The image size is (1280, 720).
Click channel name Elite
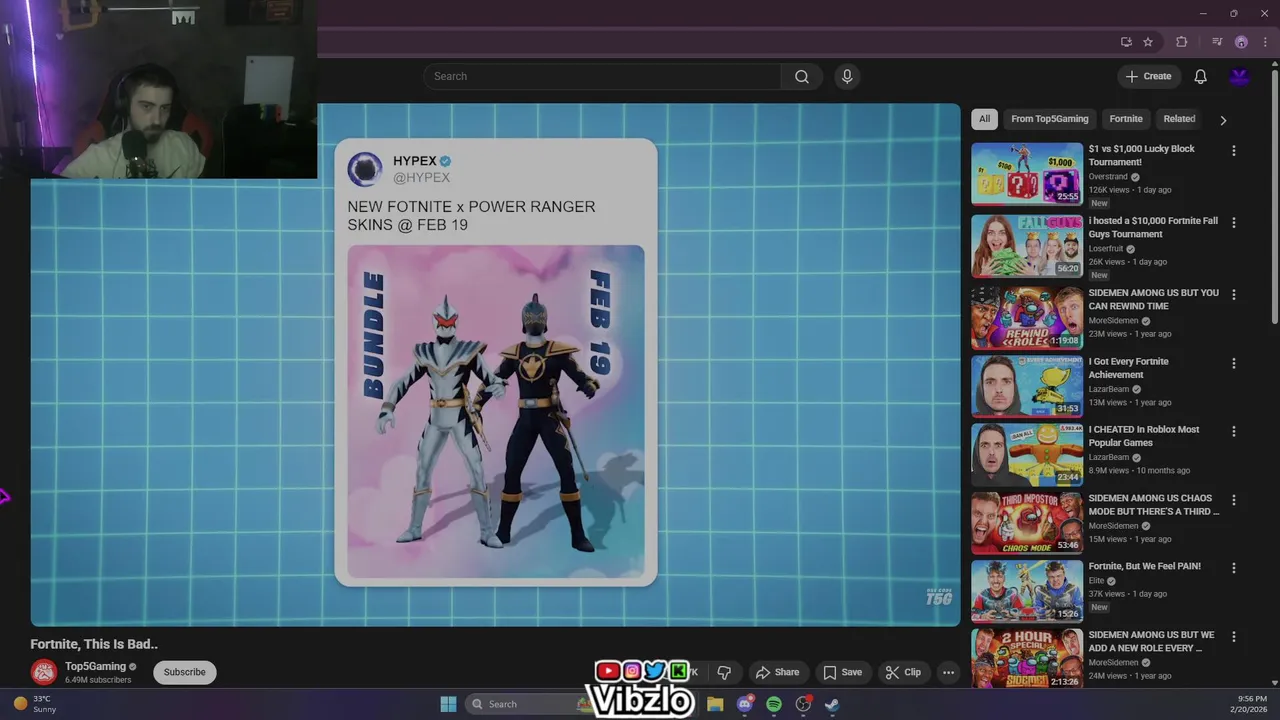point(1096,580)
